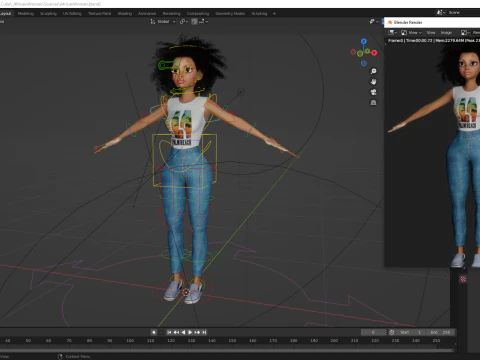Screen dimensions: 480x360
Task: Click the red X axis on navigation gizmo
Action: (374, 53)
